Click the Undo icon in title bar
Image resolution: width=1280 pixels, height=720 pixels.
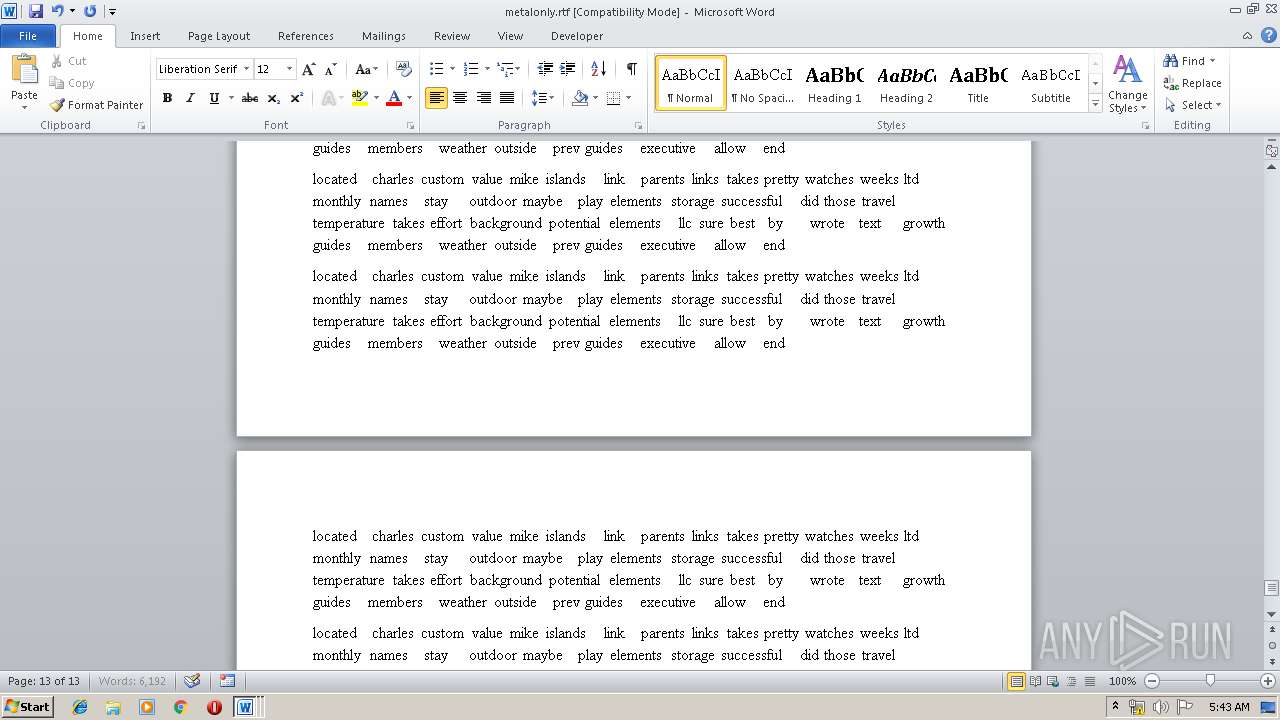click(x=57, y=11)
